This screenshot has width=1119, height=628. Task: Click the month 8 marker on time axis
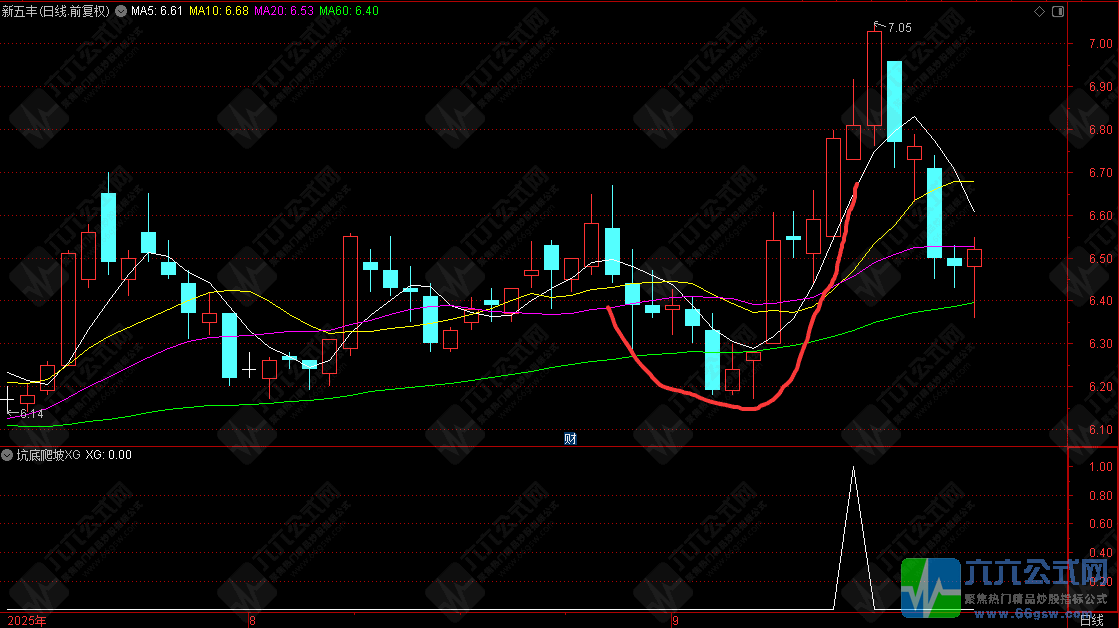coord(252,620)
